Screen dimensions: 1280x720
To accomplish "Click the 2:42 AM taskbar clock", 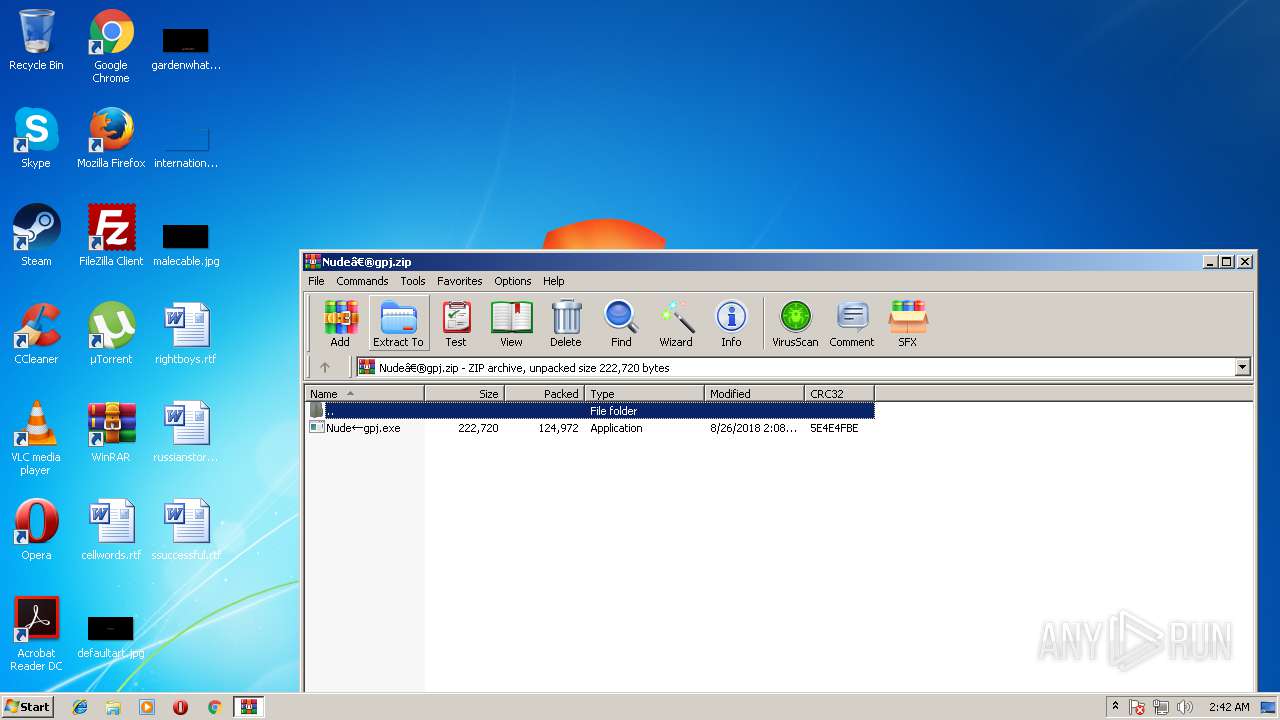I will [1229, 707].
